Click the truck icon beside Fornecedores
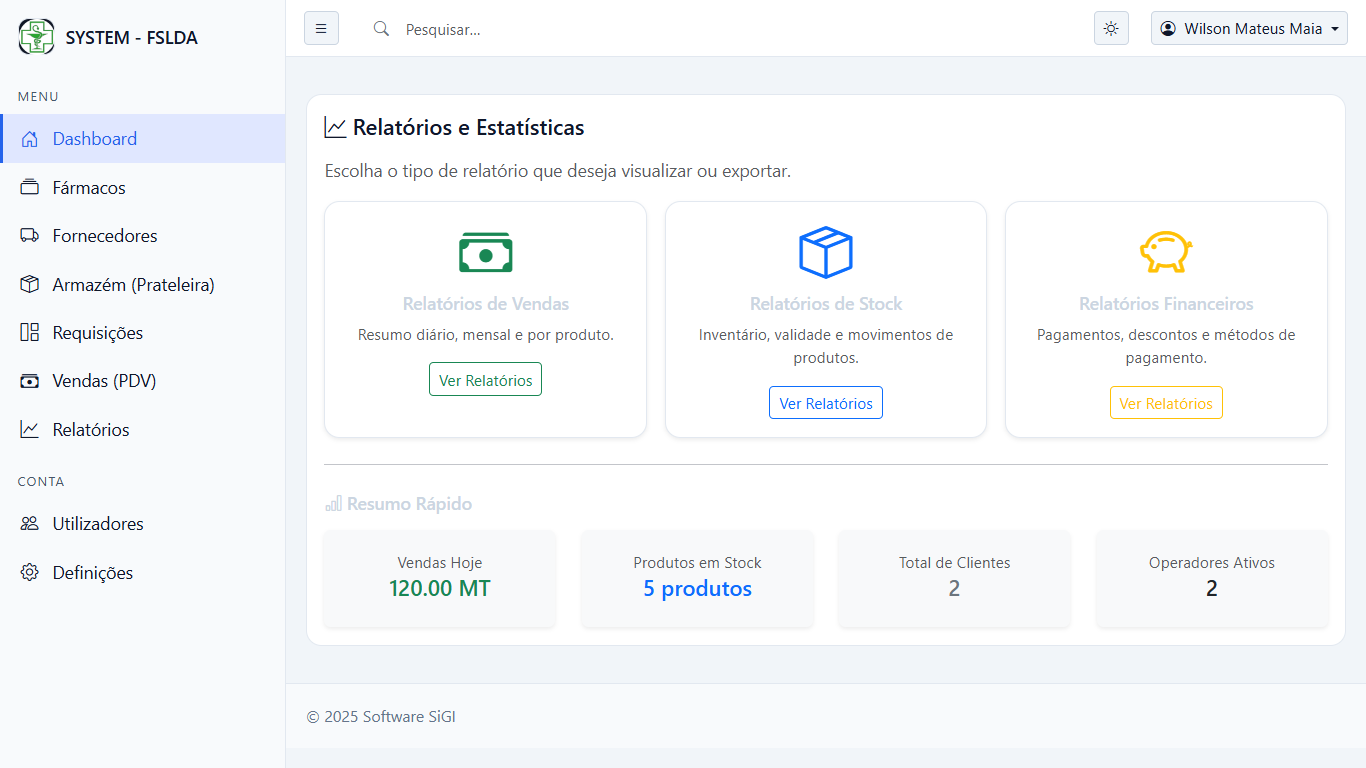1366x768 pixels. pos(30,236)
